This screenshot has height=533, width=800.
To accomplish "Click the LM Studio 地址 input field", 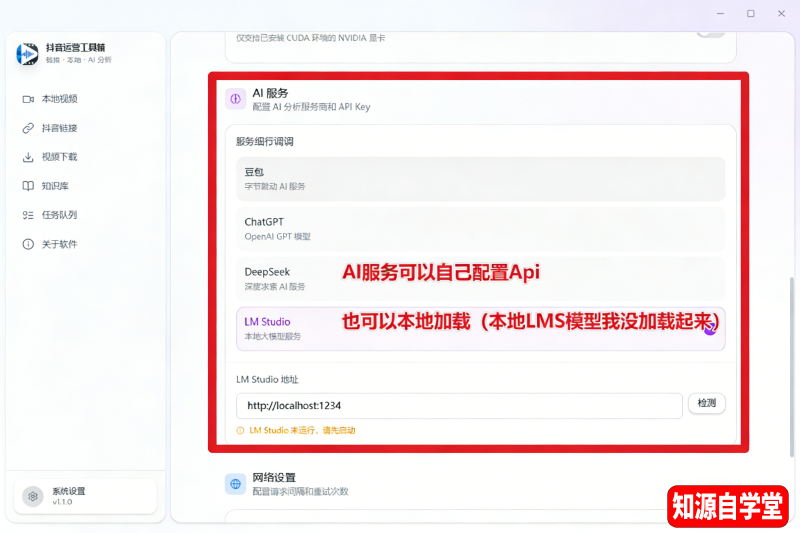I will (459, 405).
